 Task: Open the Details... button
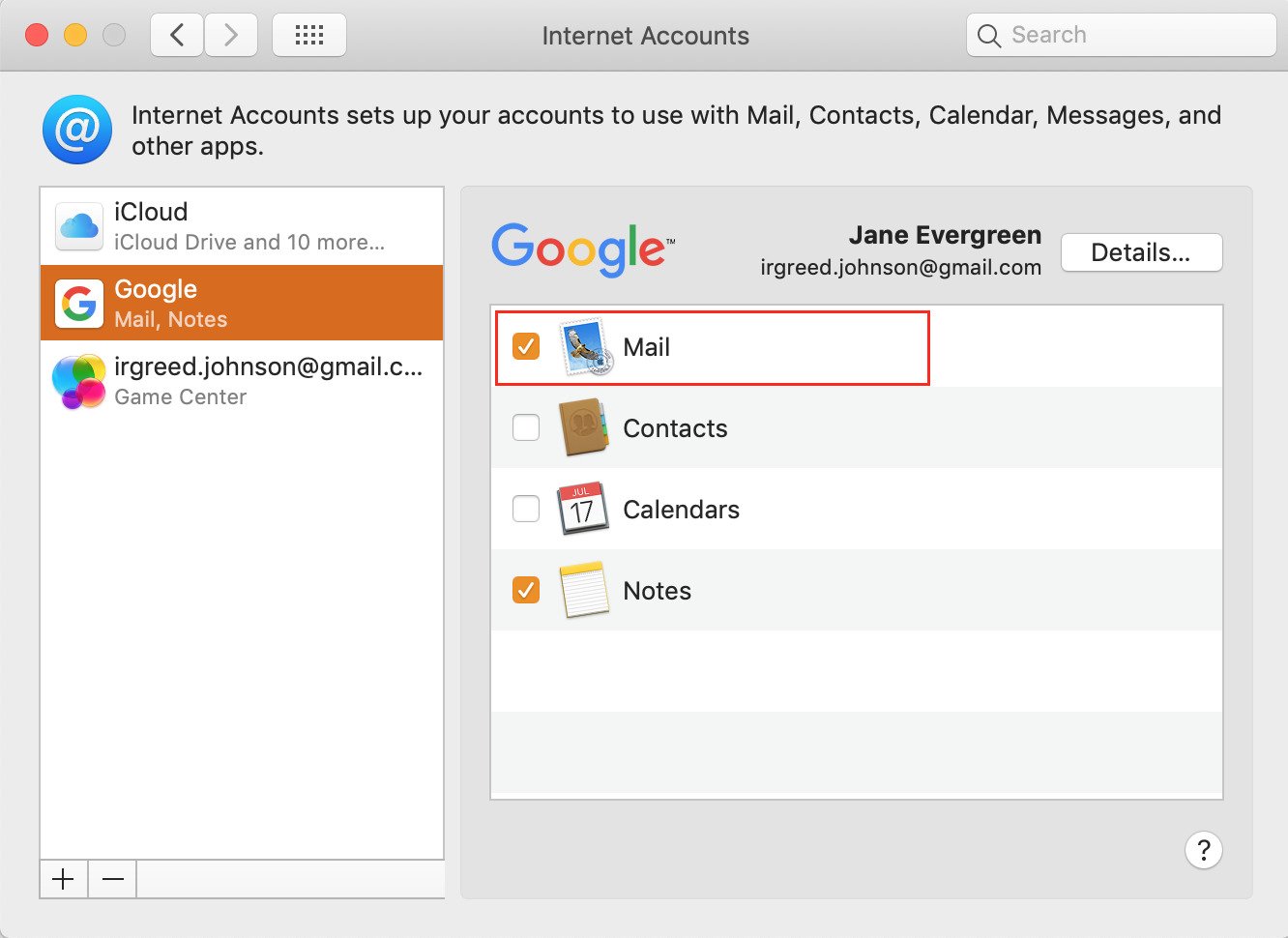pos(1142,252)
